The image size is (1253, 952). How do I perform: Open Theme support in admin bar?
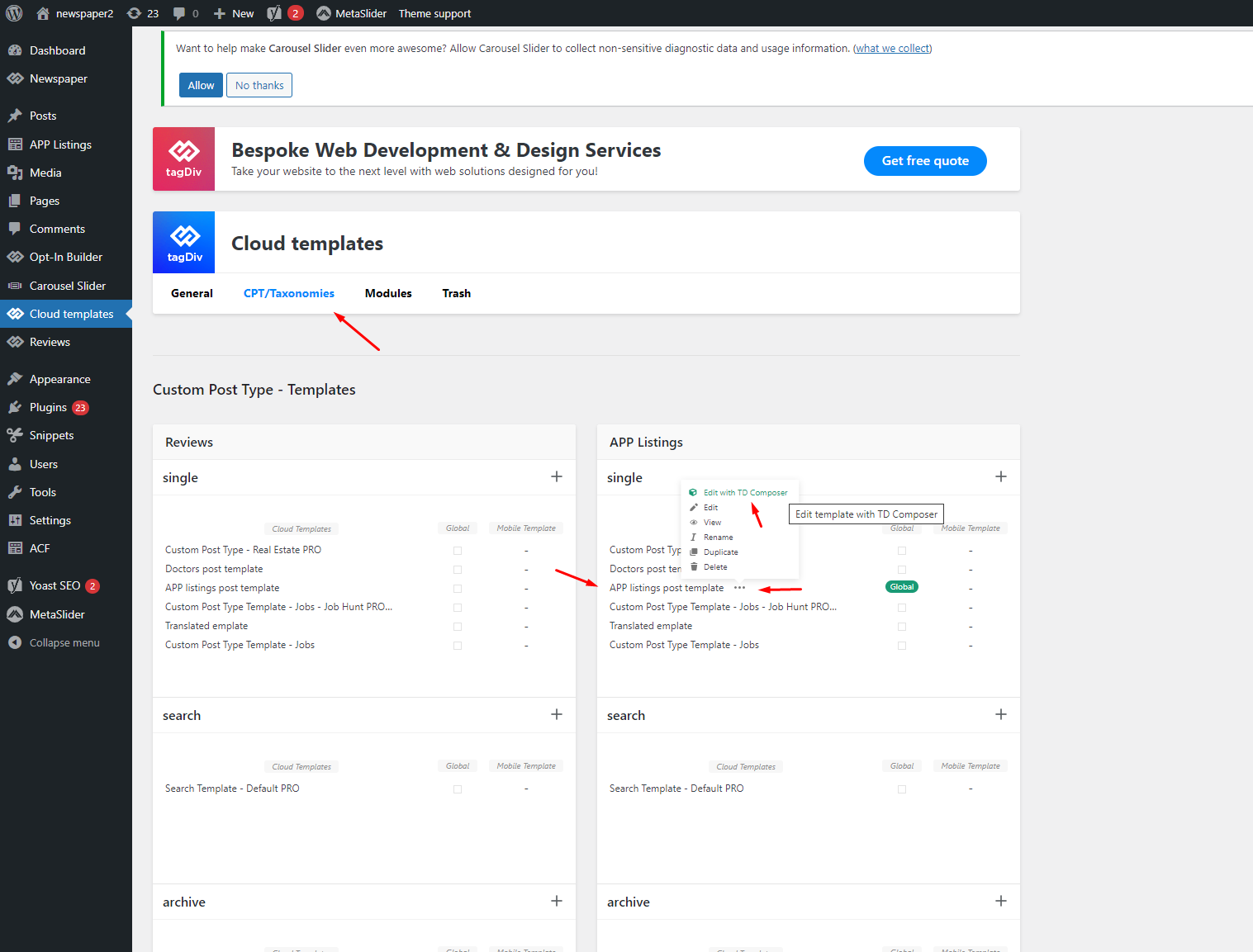434,13
